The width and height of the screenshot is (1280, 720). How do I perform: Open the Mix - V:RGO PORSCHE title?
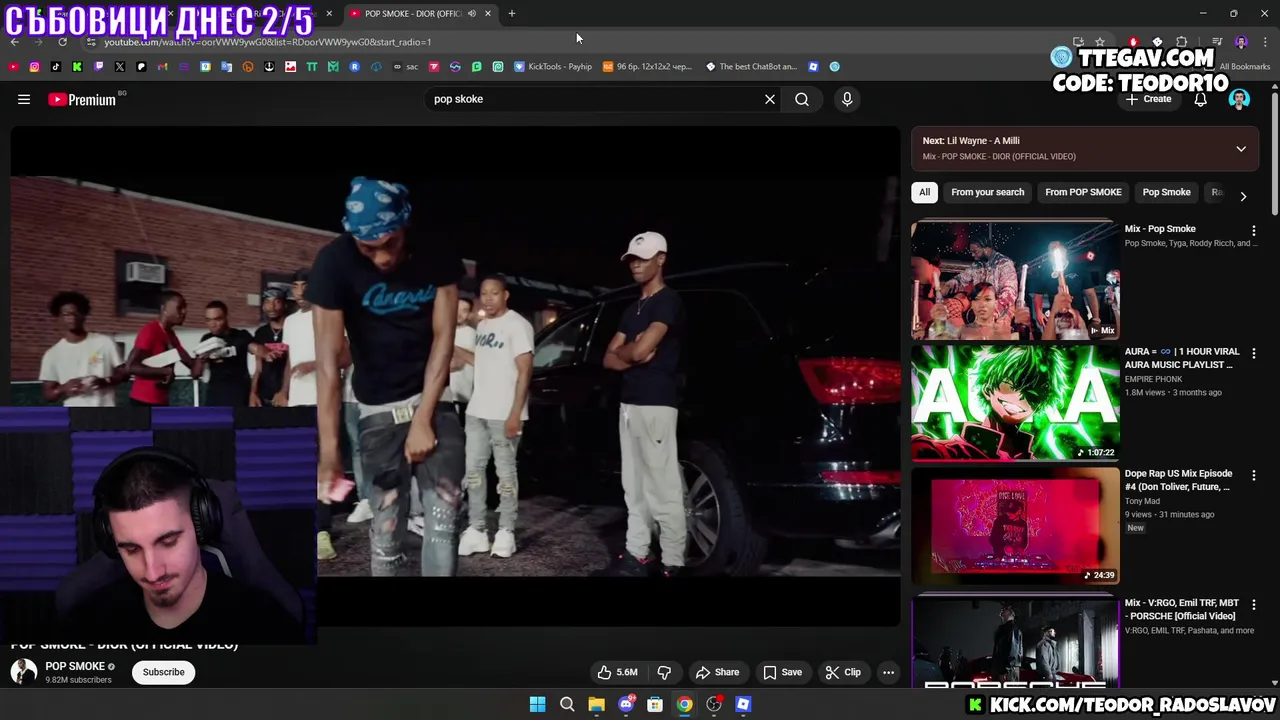pyautogui.click(x=1182, y=609)
